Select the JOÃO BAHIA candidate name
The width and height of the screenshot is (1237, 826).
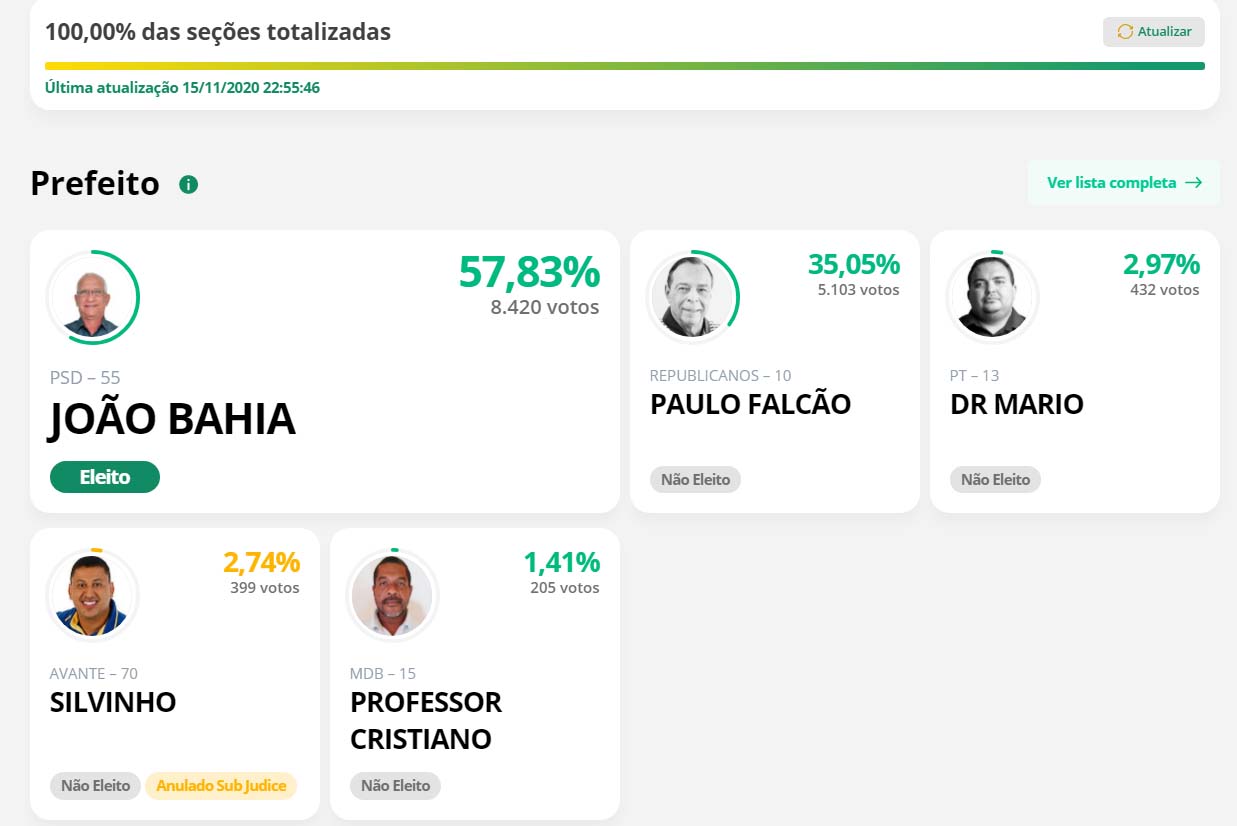[172, 420]
